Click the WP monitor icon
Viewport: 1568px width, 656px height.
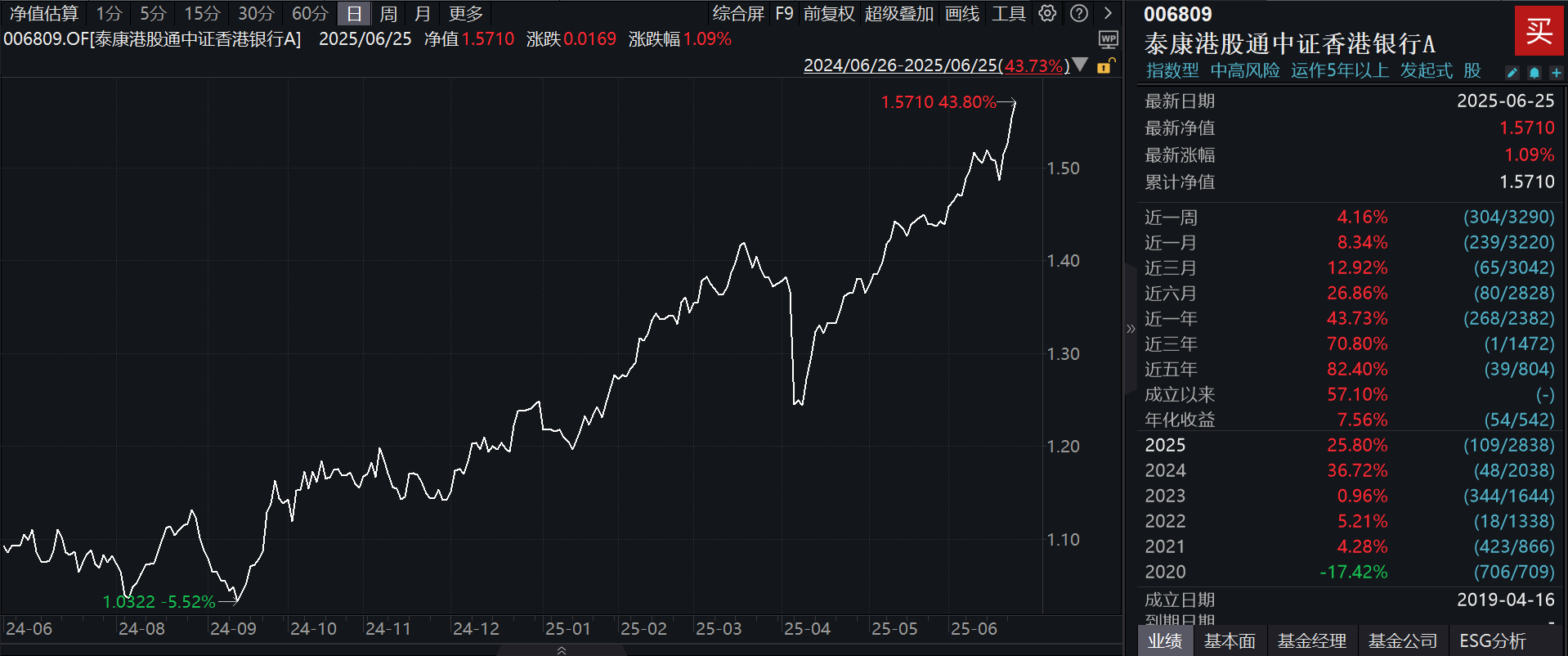click(1108, 39)
